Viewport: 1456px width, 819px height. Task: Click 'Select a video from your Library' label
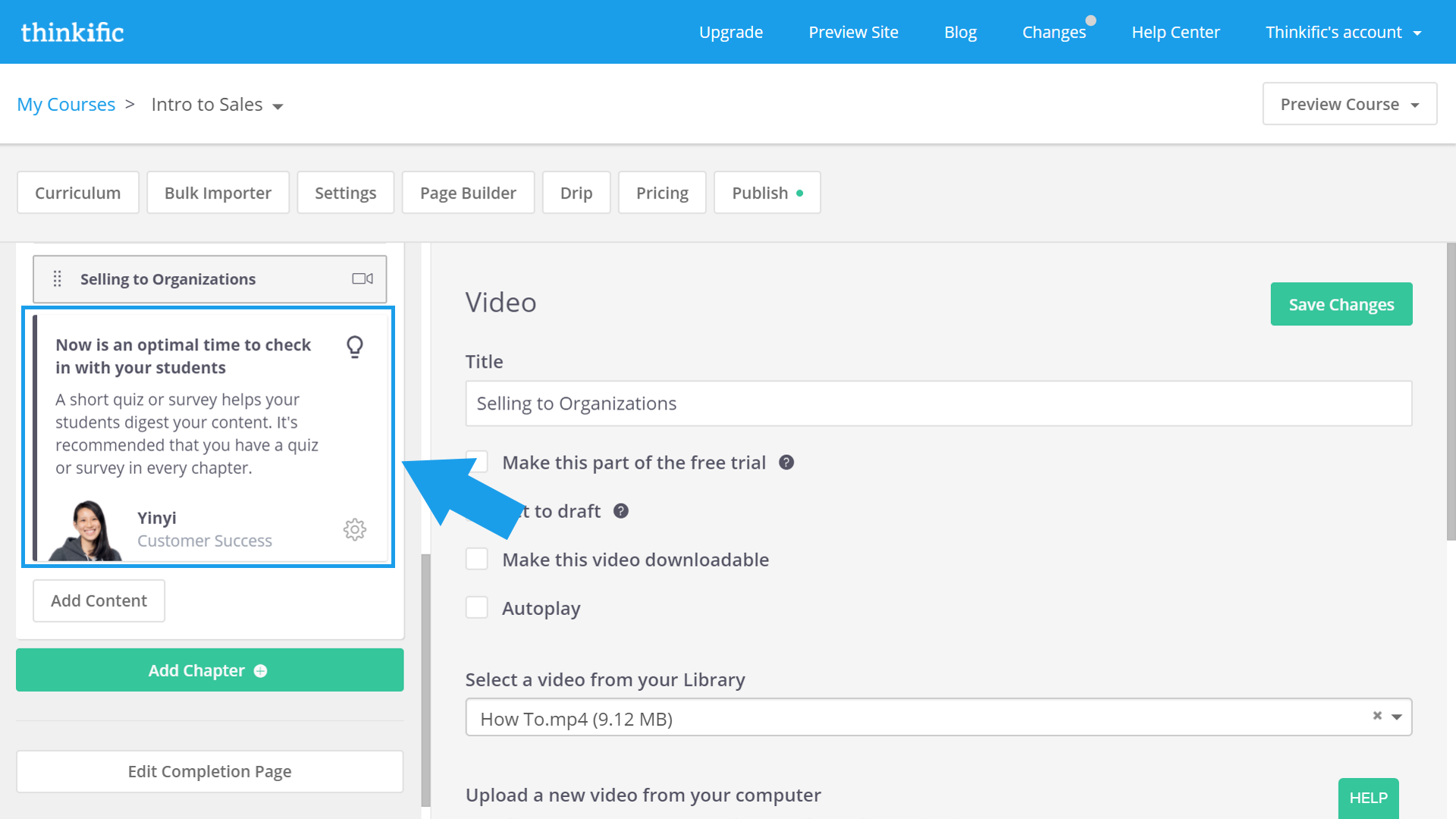(x=605, y=679)
